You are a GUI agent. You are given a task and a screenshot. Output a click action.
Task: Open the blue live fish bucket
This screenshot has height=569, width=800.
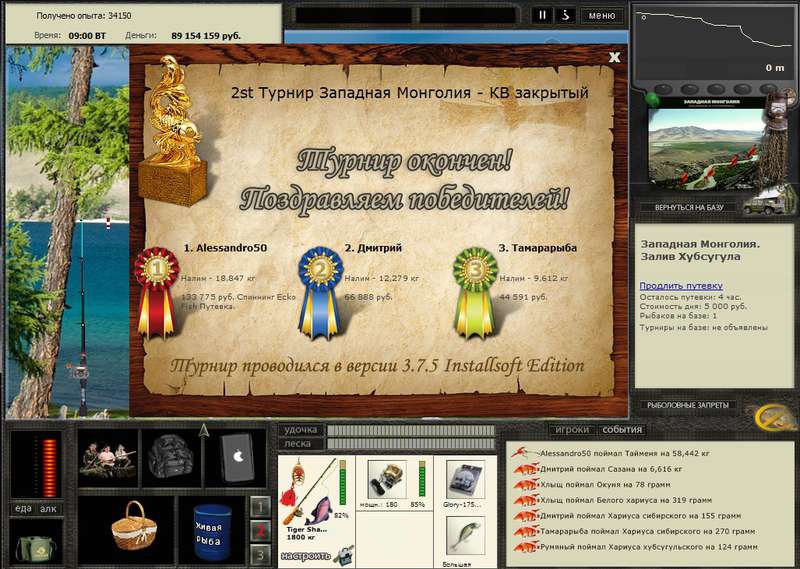pyautogui.click(x=211, y=531)
